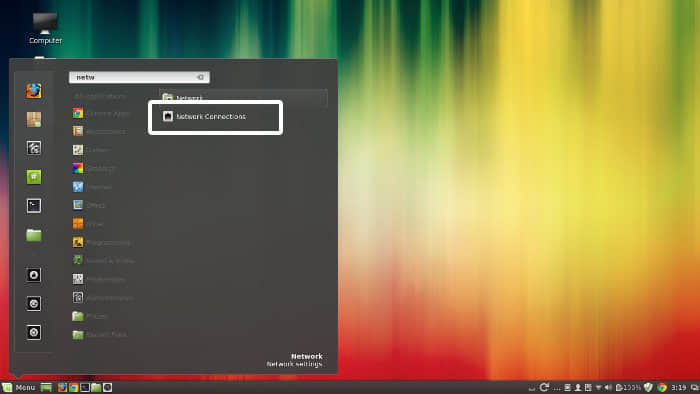This screenshot has height=394, width=700.
Task: Click the clock showing 3:19
Action: (x=678, y=387)
